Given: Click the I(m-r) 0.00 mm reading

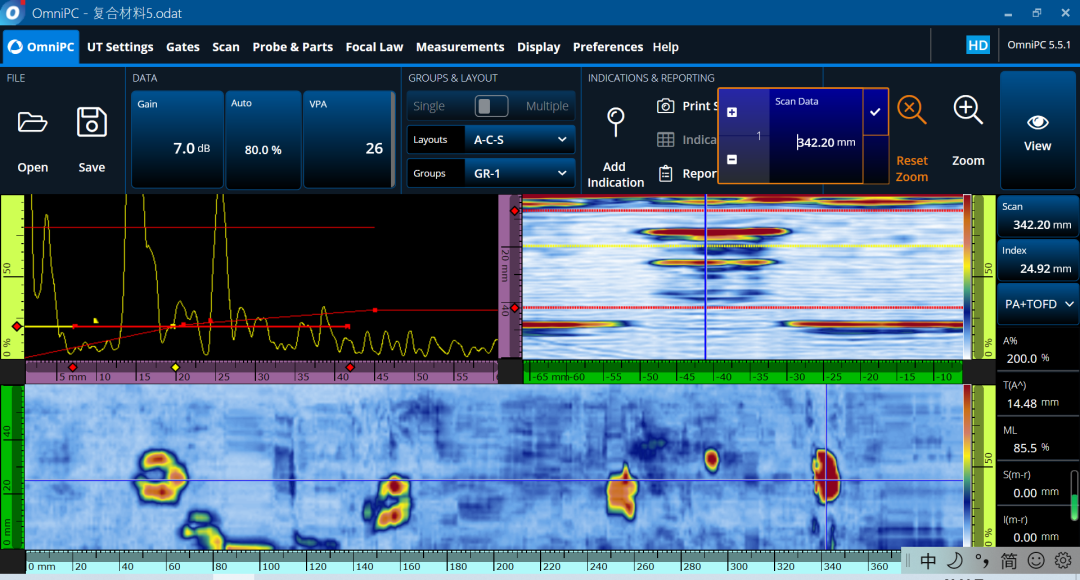Looking at the screenshot, I should 1038,529.
